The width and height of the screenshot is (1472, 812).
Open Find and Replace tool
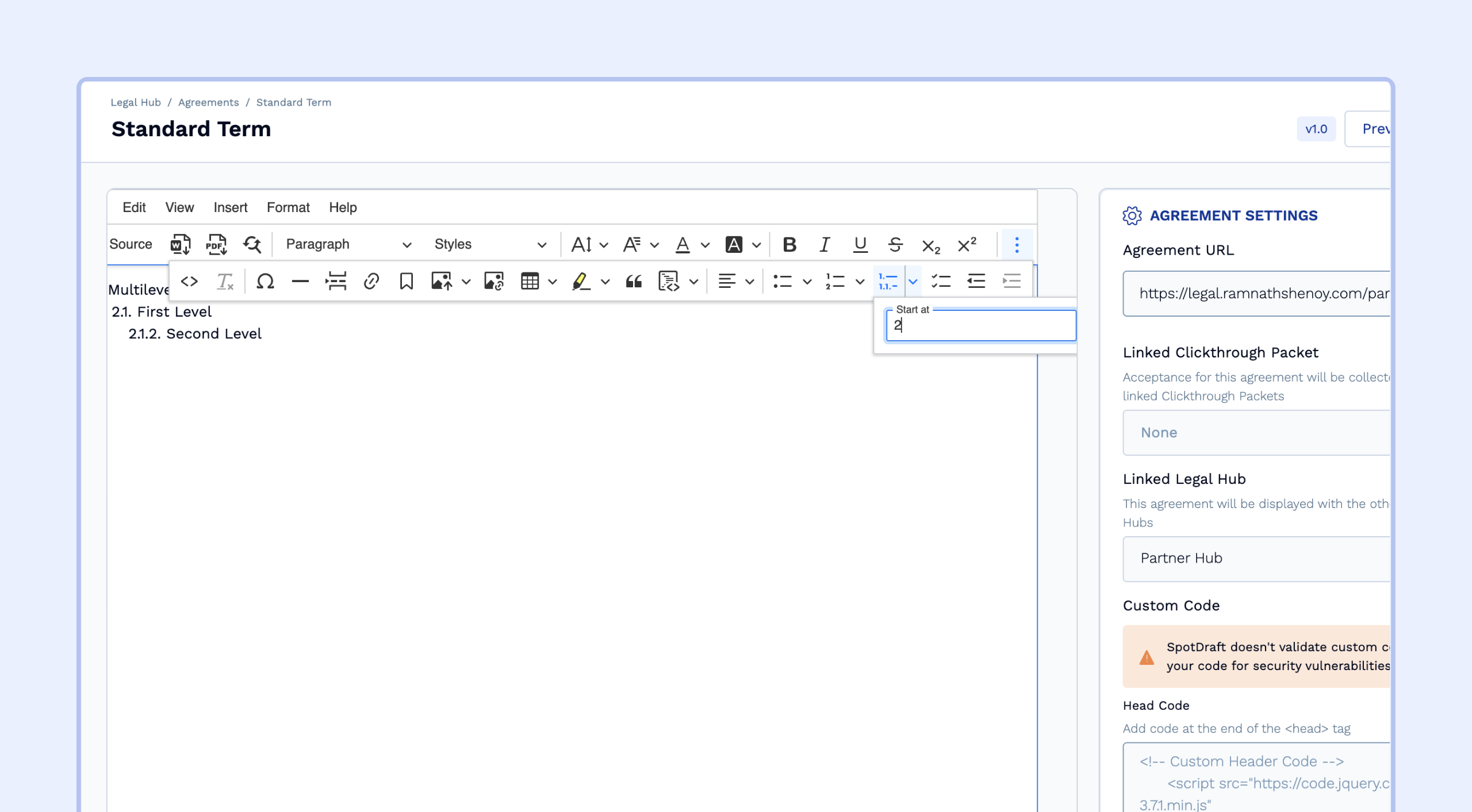pyautogui.click(x=252, y=244)
